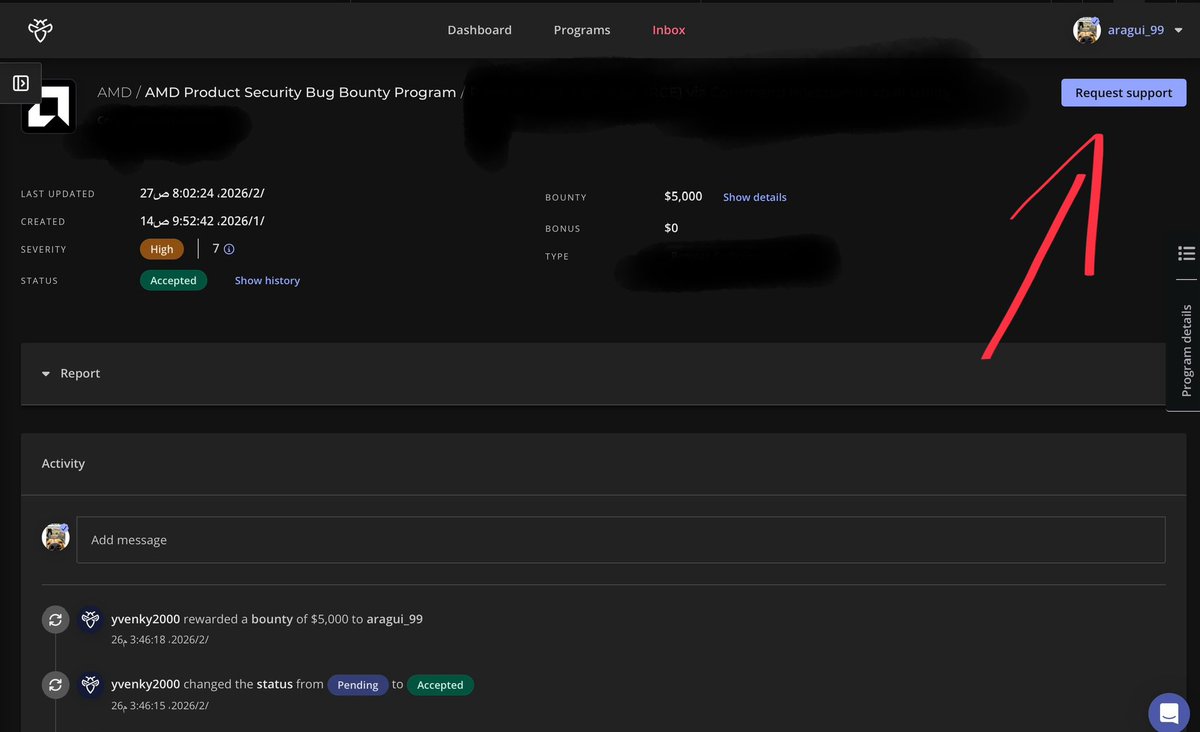The image size is (1200, 732).
Task: Click the $0 bonus value
Action: tap(671, 228)
